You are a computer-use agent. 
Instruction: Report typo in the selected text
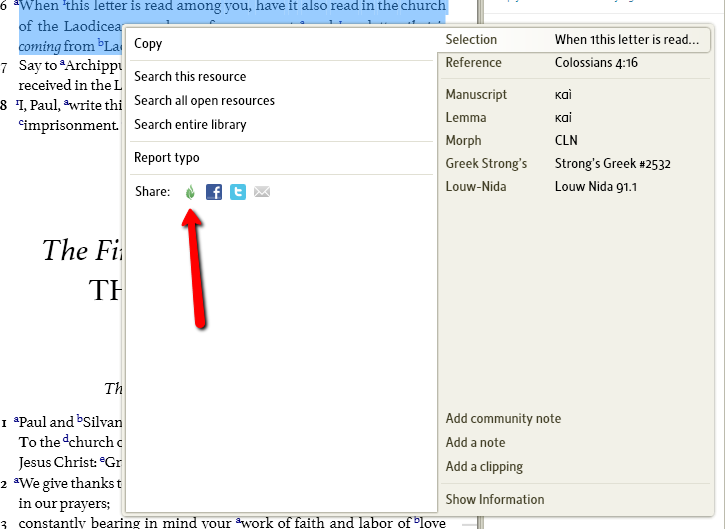coord(167,158)
